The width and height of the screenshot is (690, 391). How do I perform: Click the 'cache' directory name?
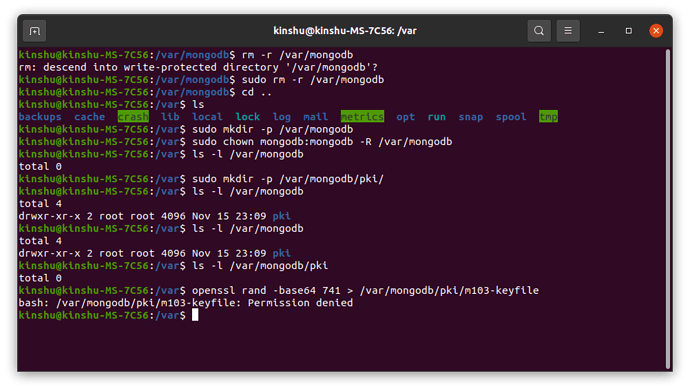pyautogui.click(x=90, y=117)
